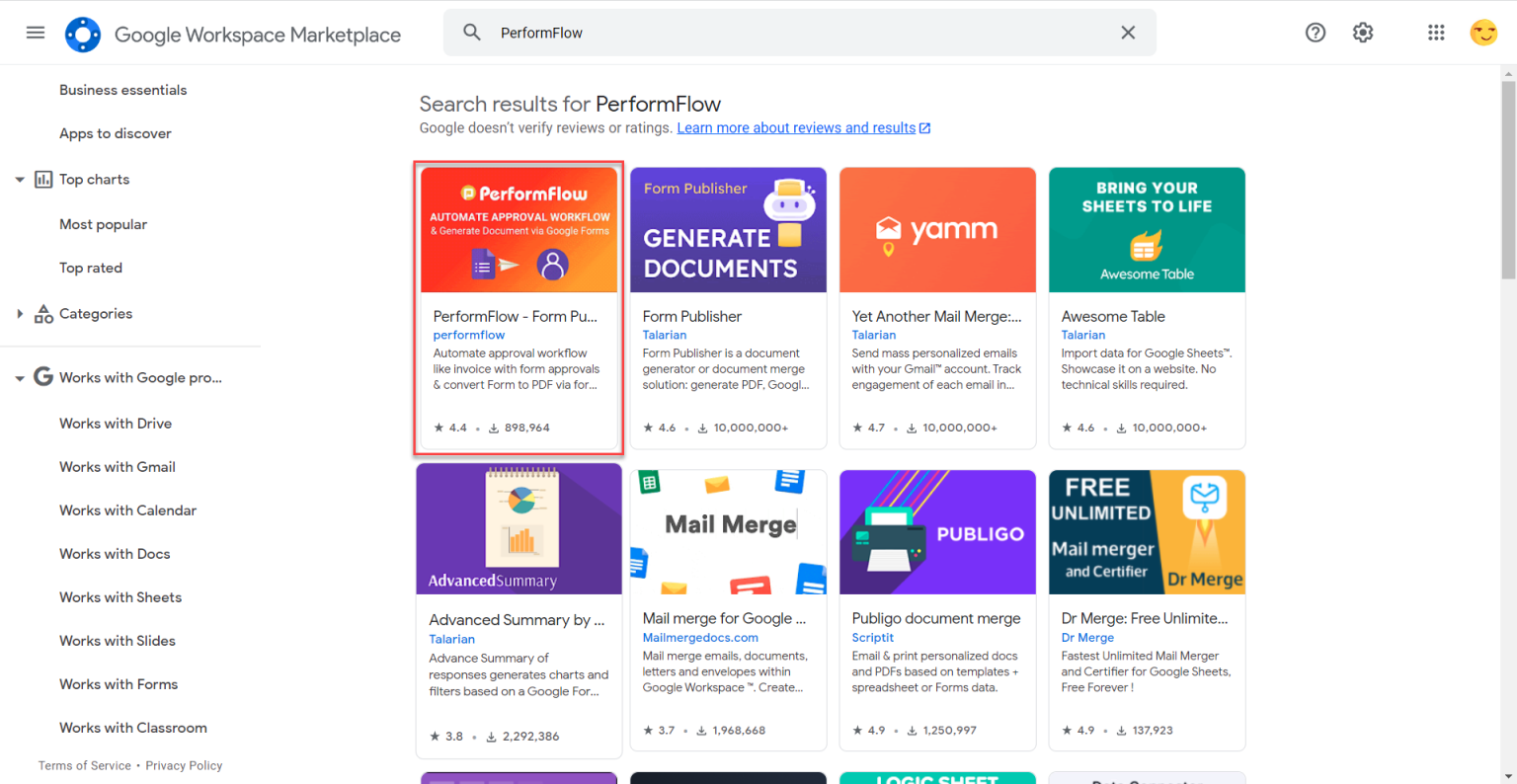Click inside the search input field
1517x784 pixels.
[691, 33]
